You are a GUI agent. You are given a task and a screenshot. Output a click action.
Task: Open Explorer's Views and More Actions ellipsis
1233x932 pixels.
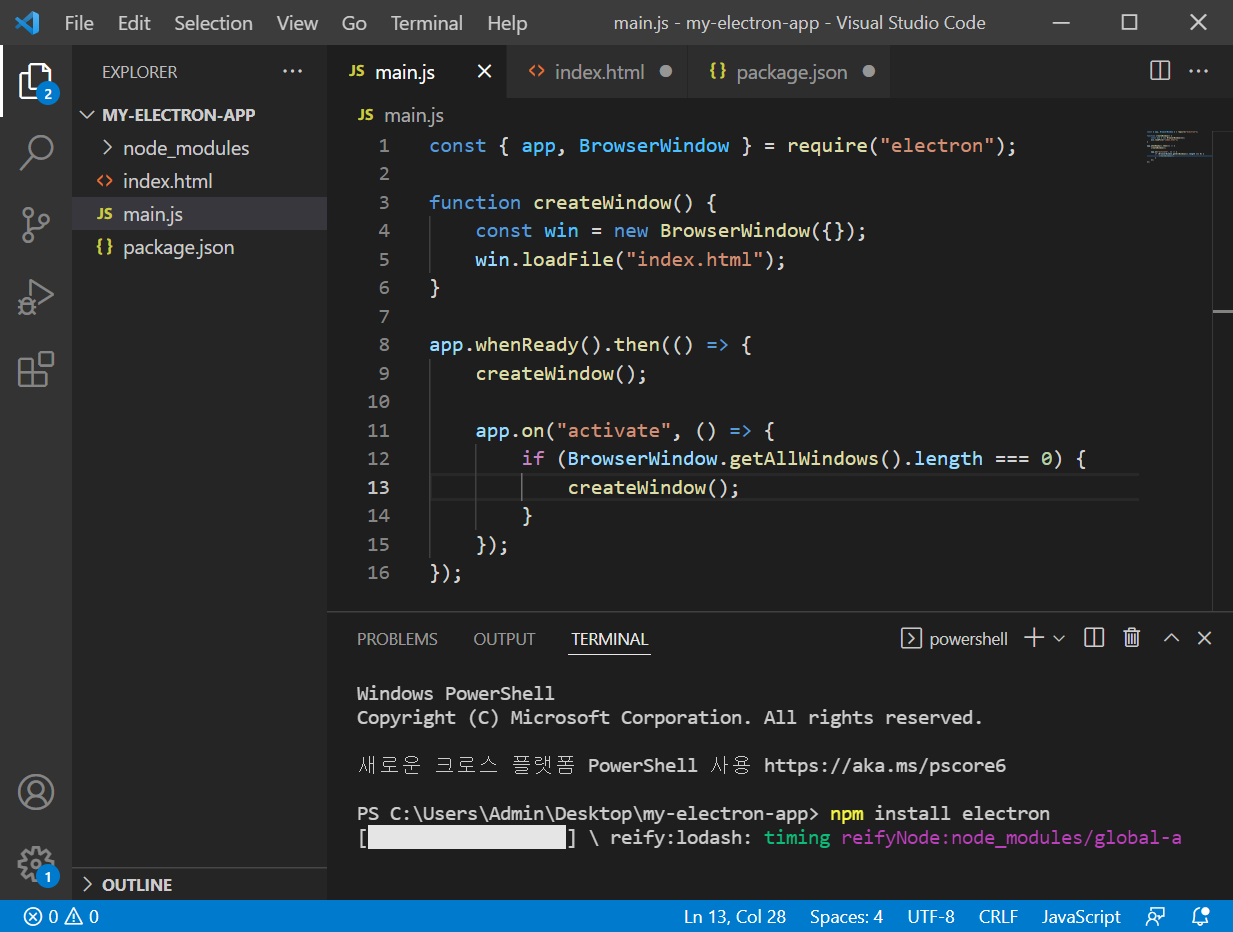(x=292, y=71)
